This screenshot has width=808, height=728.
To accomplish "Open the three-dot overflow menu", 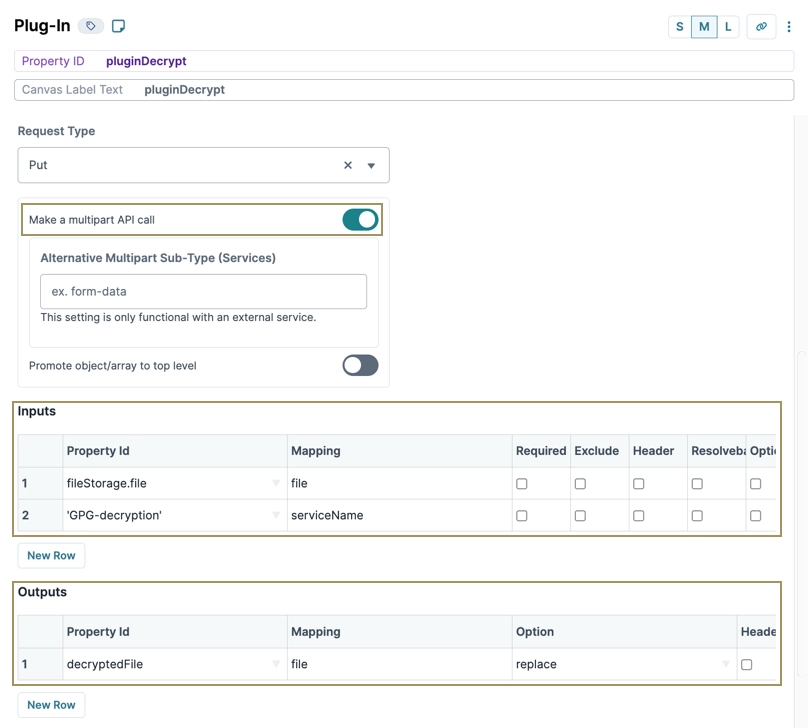I will pyautogui.click(x=787, y=26).
